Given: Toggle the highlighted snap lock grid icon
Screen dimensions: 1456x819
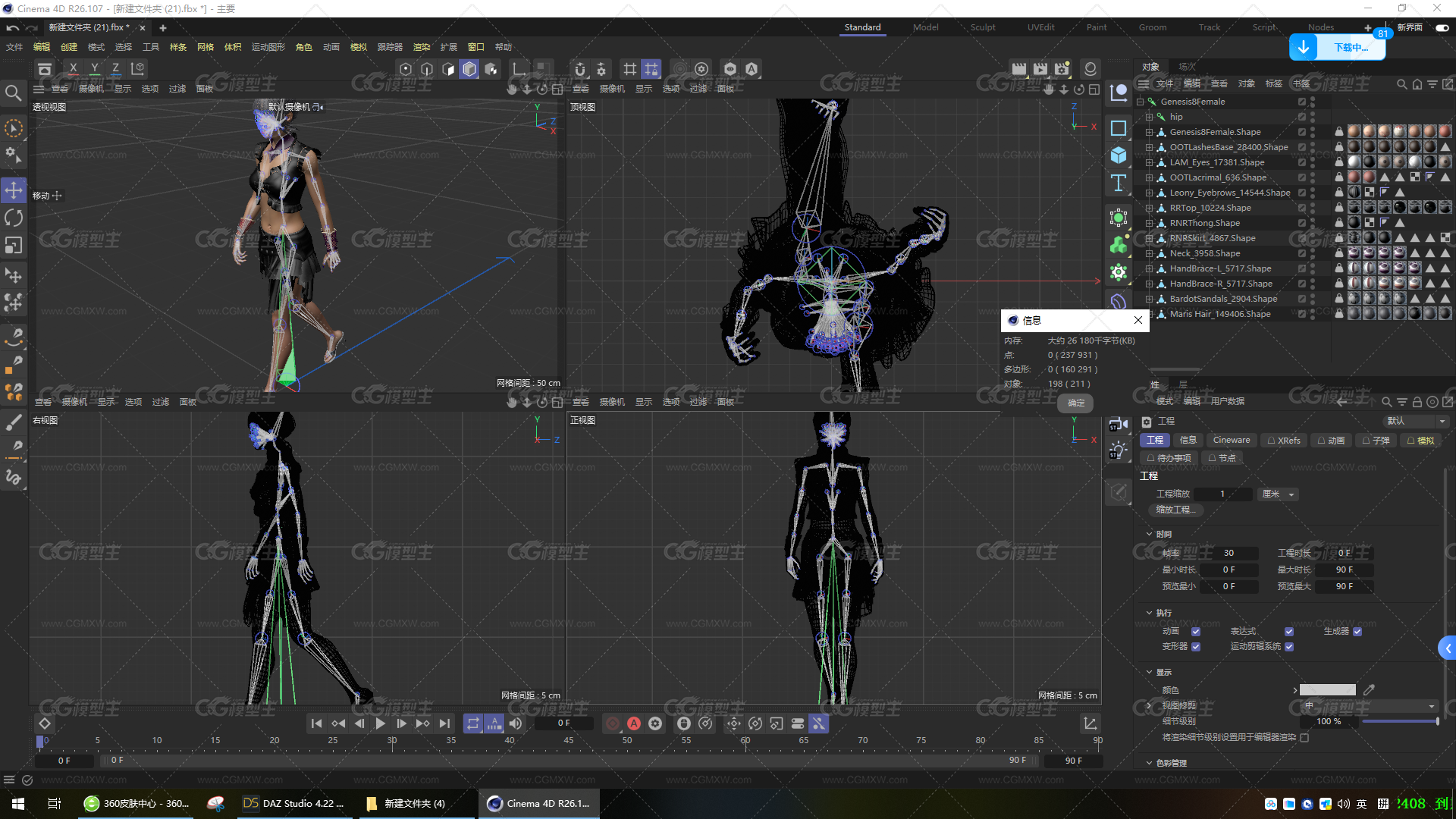Looking at the screenshot, I should (x=651, y=69).
